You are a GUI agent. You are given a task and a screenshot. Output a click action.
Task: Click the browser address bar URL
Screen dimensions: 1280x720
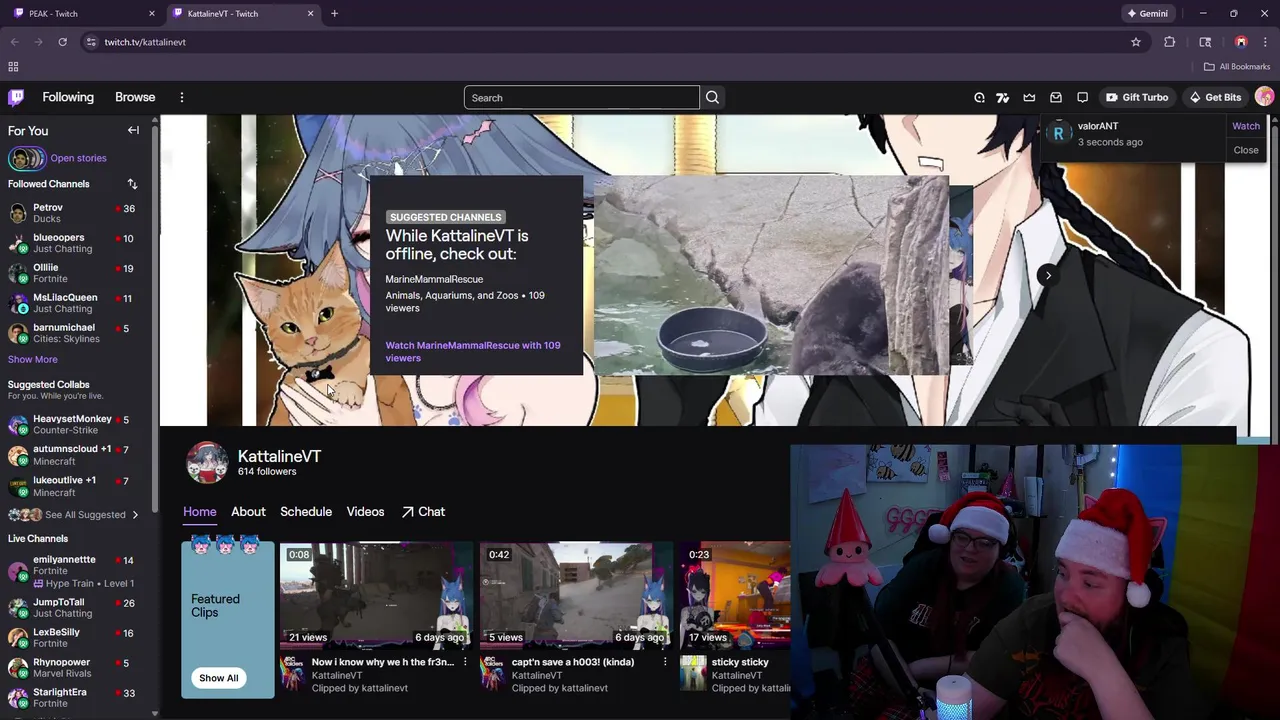(x=145, y=42)
